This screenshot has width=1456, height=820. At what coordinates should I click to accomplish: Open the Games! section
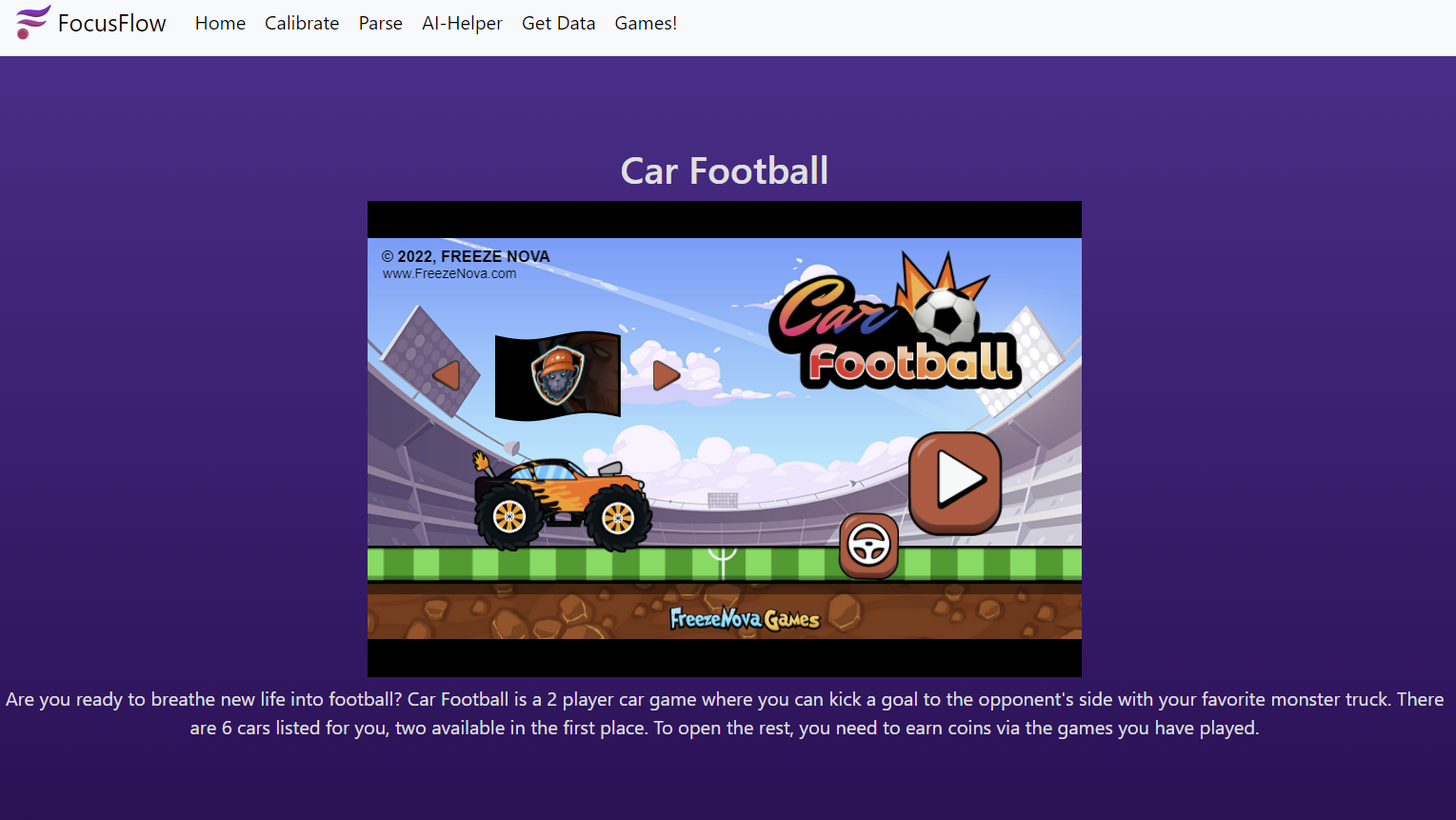tap(646, 23)
